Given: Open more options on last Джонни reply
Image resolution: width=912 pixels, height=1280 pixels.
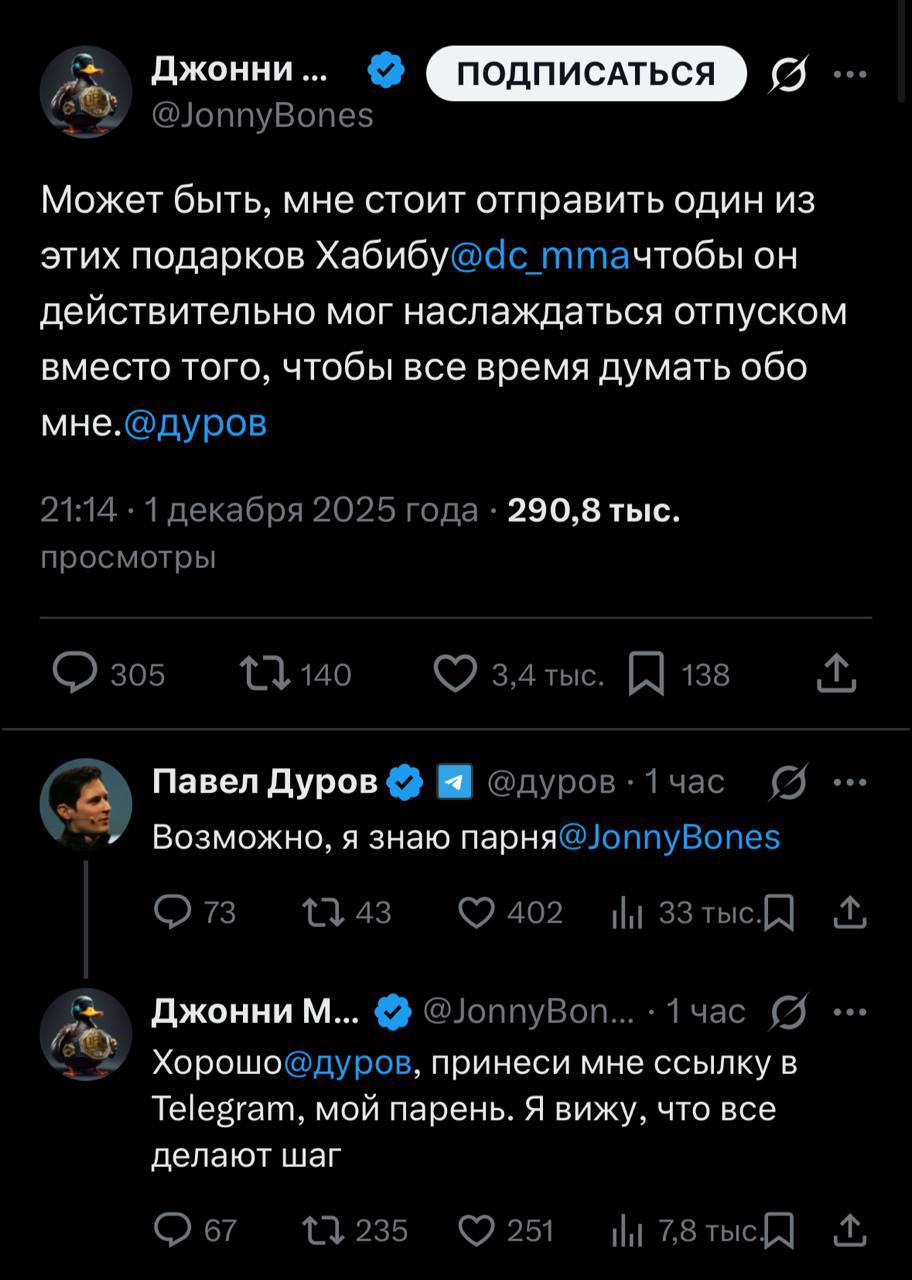Looking at the screenshot, I should point(850,1012).
